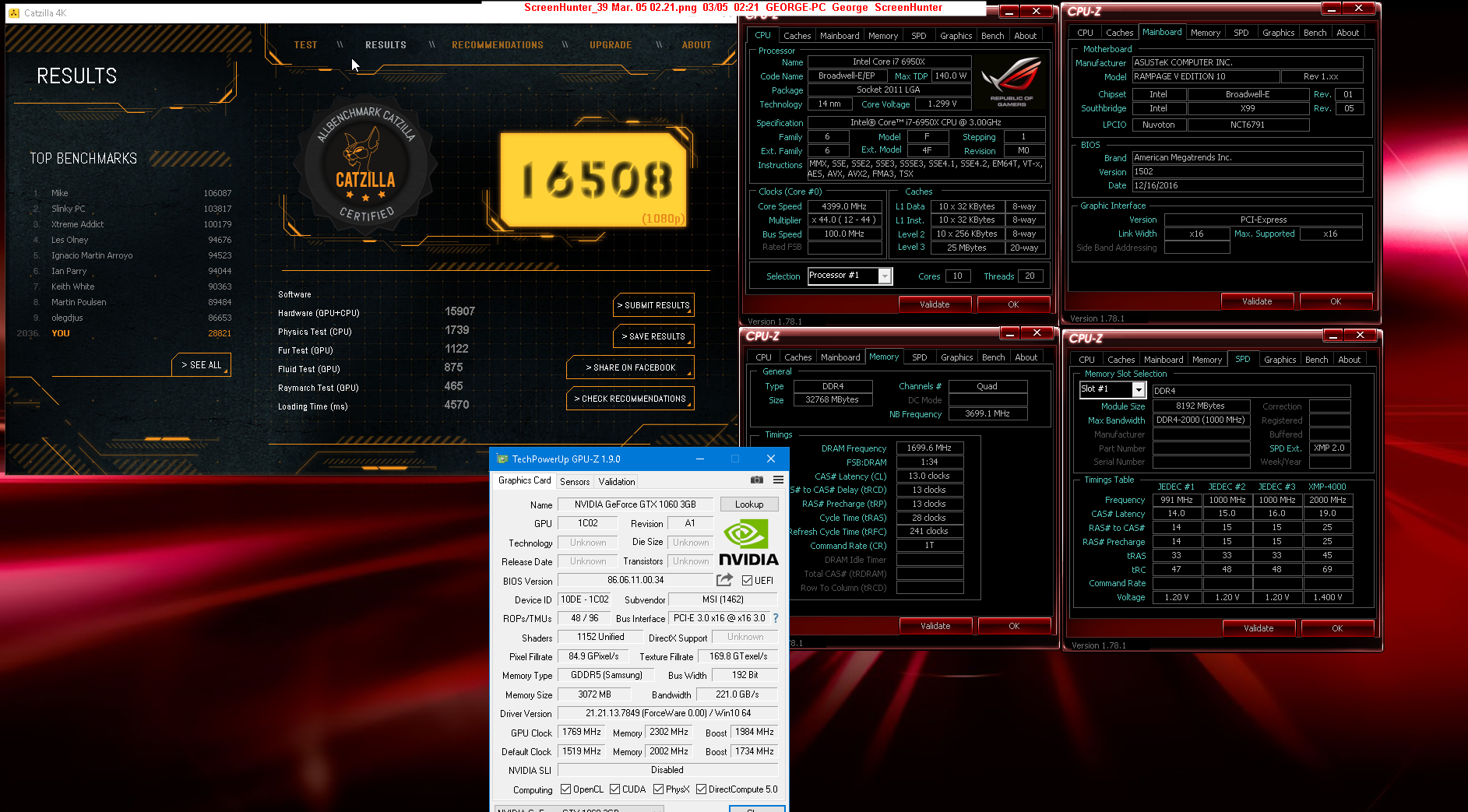Click the NVIDIA logo in GPU-Z

[x=748, y=543]
